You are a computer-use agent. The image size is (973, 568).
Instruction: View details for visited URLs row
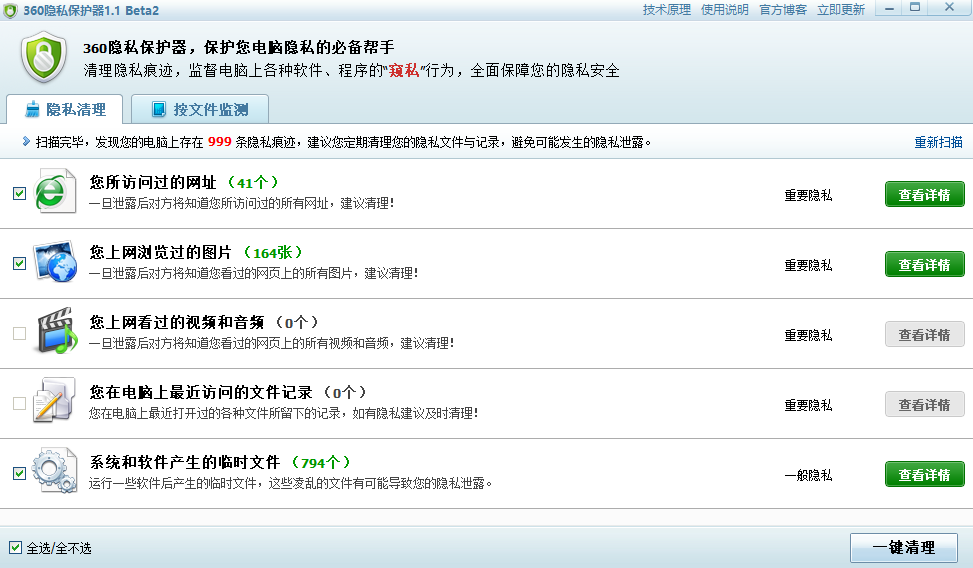[924, 195]
